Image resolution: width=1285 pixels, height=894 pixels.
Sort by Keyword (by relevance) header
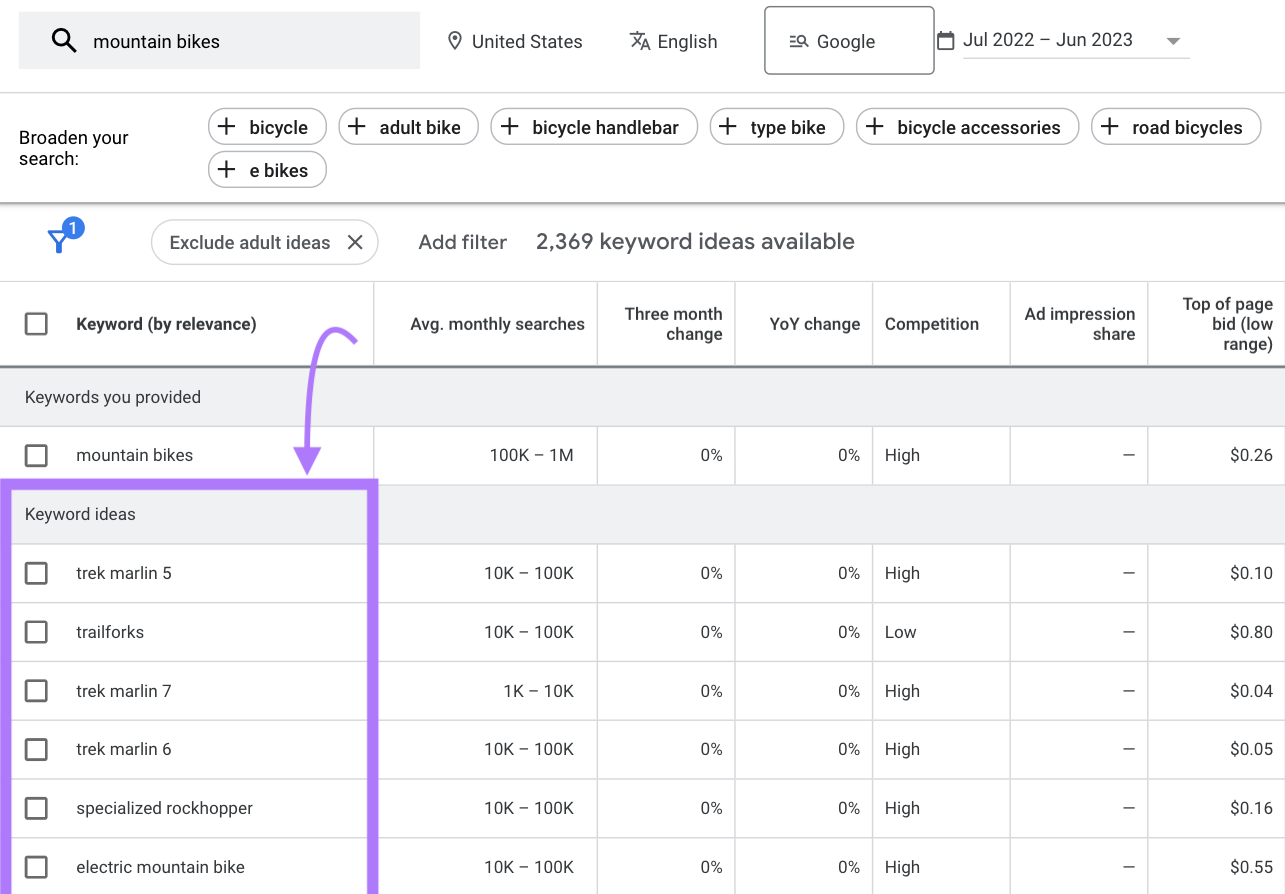point(166,324)
